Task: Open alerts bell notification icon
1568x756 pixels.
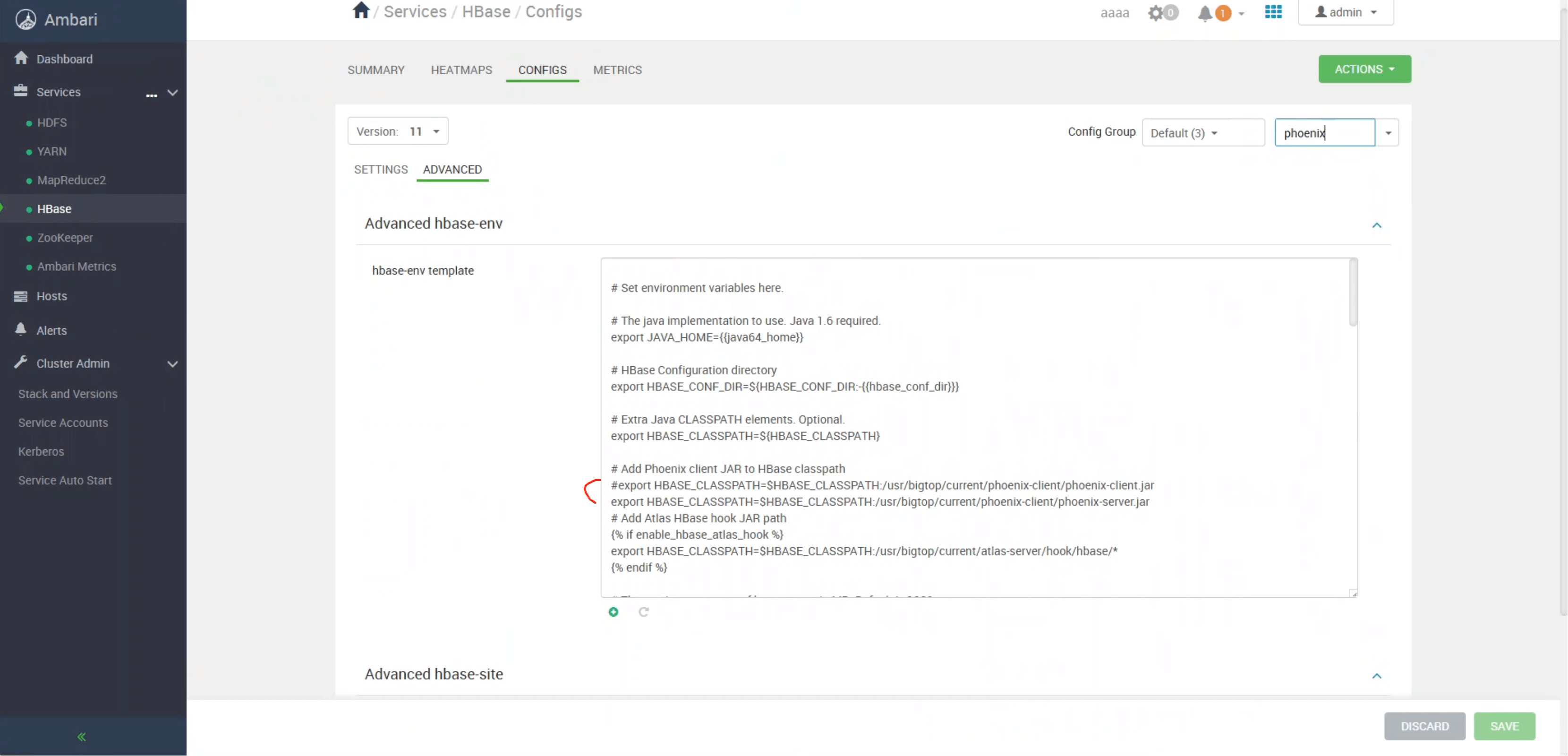Action: tap(1205, 13)
